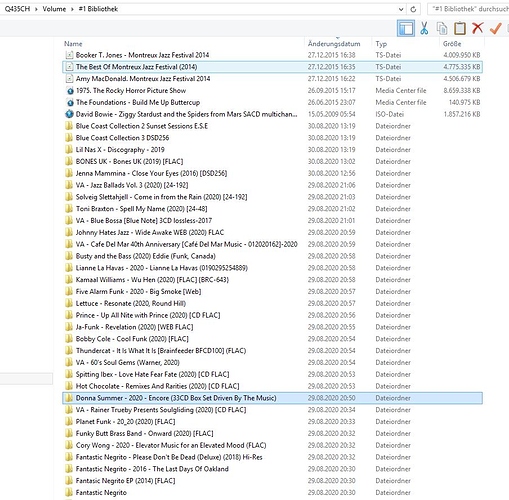This screenshot has width=509, height=500.
Task: Click the David Bowie ISO disc icon
Action: click(69, 114)
